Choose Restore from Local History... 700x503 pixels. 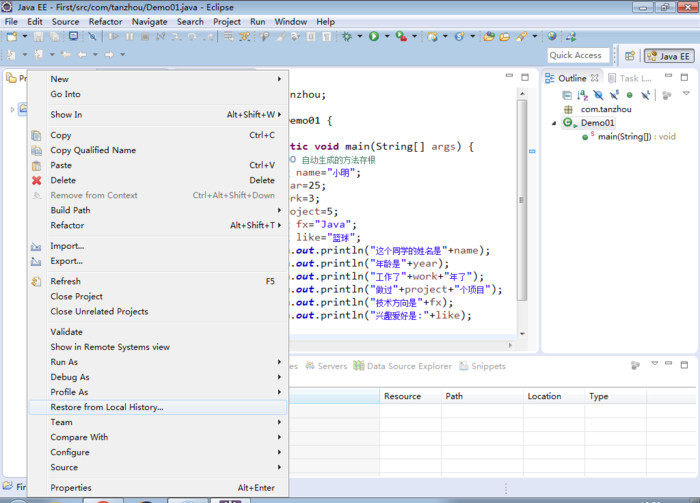pyautogui.click(x=158, y=407)
